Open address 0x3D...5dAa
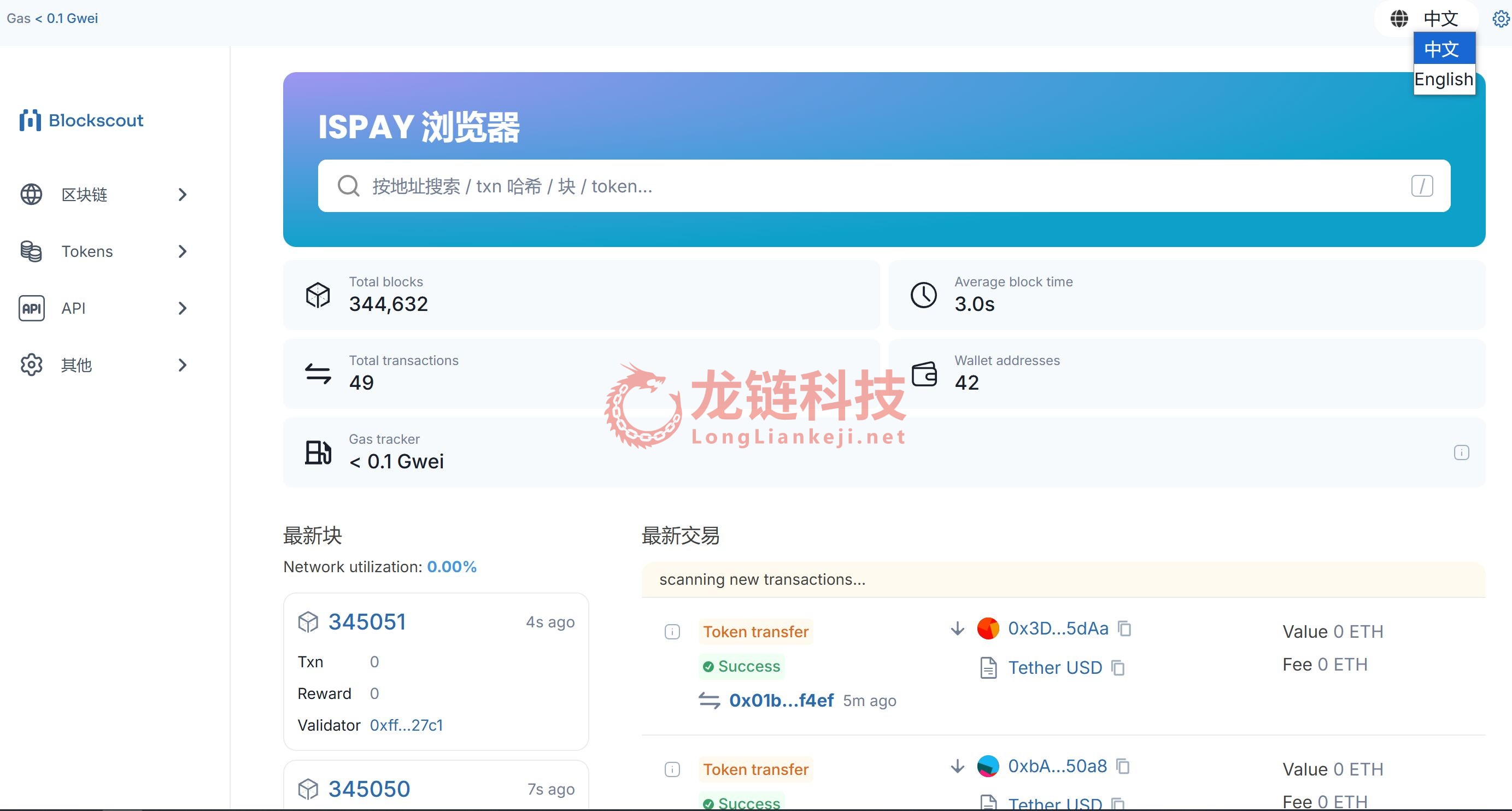 coord(1058,628)
